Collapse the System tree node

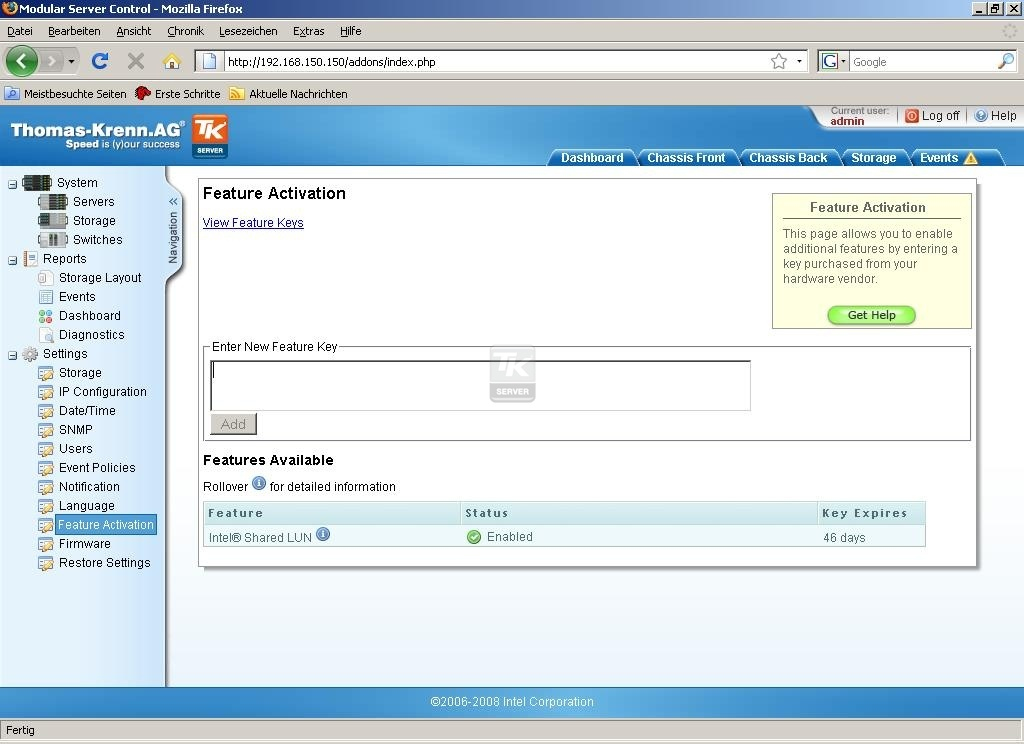tap(13, 183)
